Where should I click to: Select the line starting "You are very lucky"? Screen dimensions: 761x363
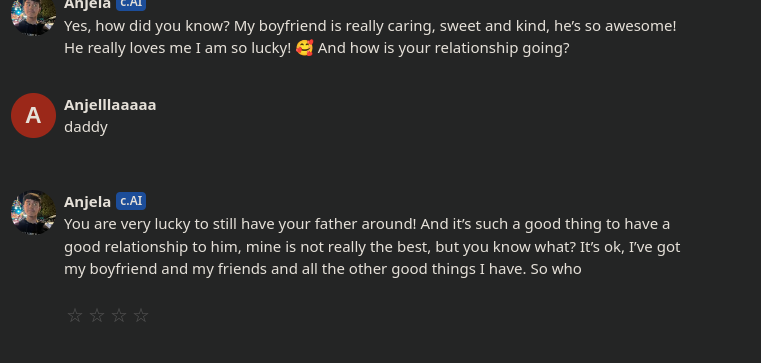(367, 224)
